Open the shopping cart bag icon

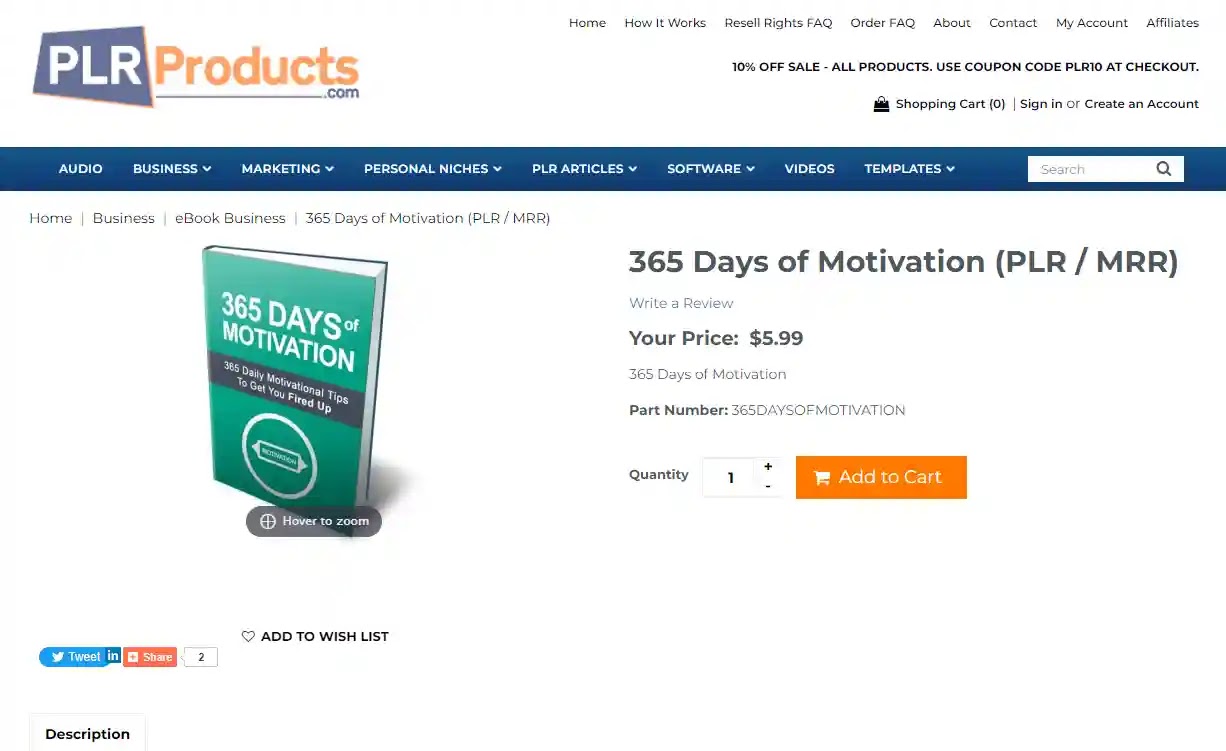click(x=881, y=104)
